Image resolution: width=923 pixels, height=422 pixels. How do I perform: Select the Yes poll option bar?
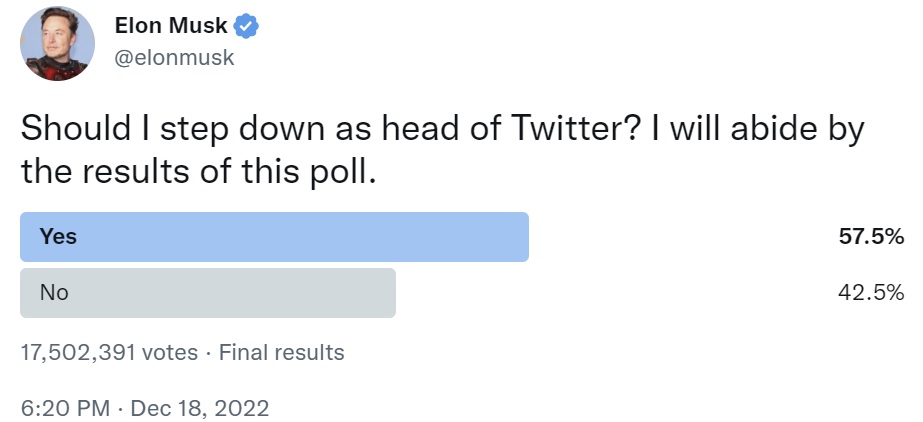click(x=274, y=237)
